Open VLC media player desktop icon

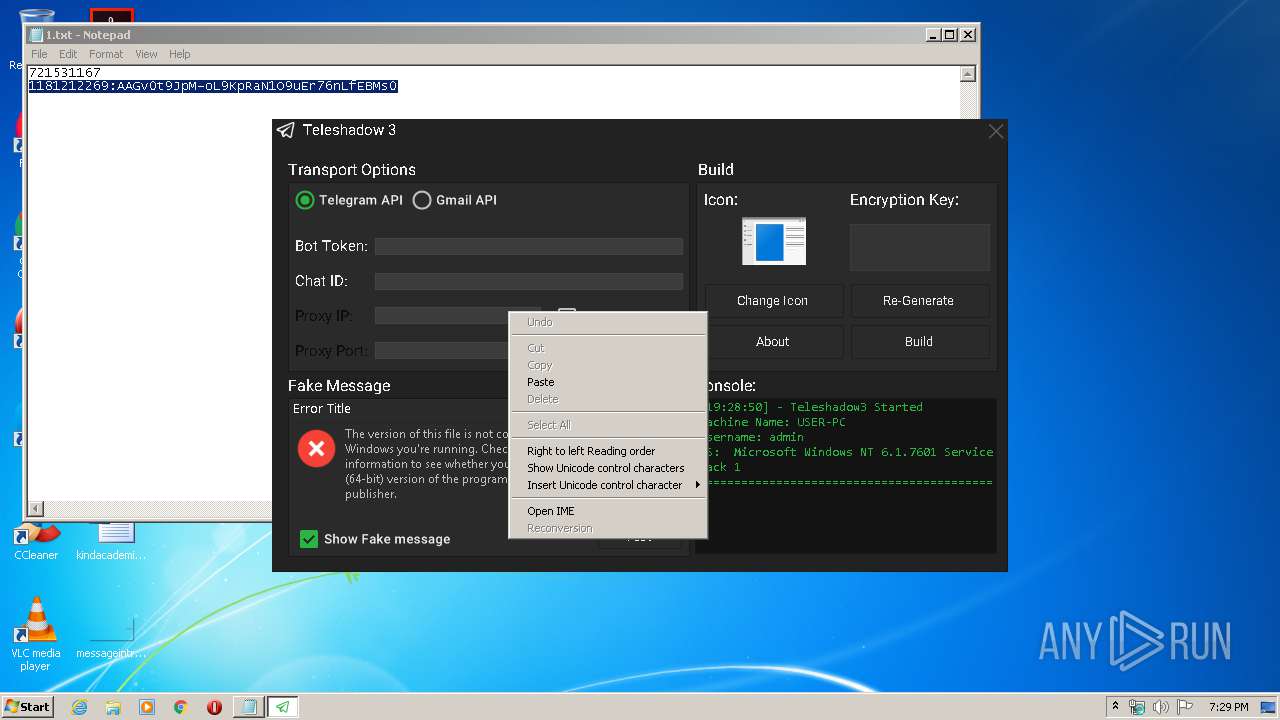click(36, 633)
